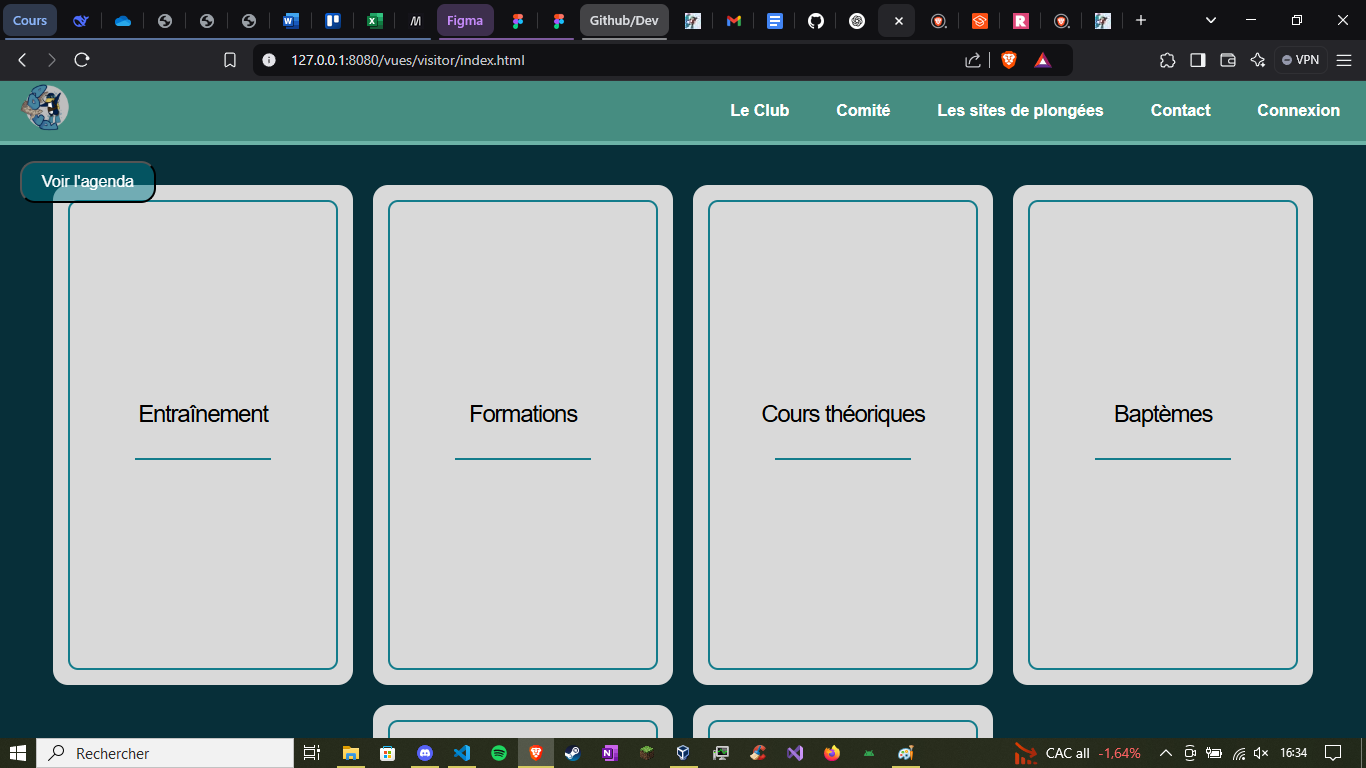The image size is (1366, 768).
Task: Open the Brave Shields icon in address bar
Action: [x=1009, y=59]
